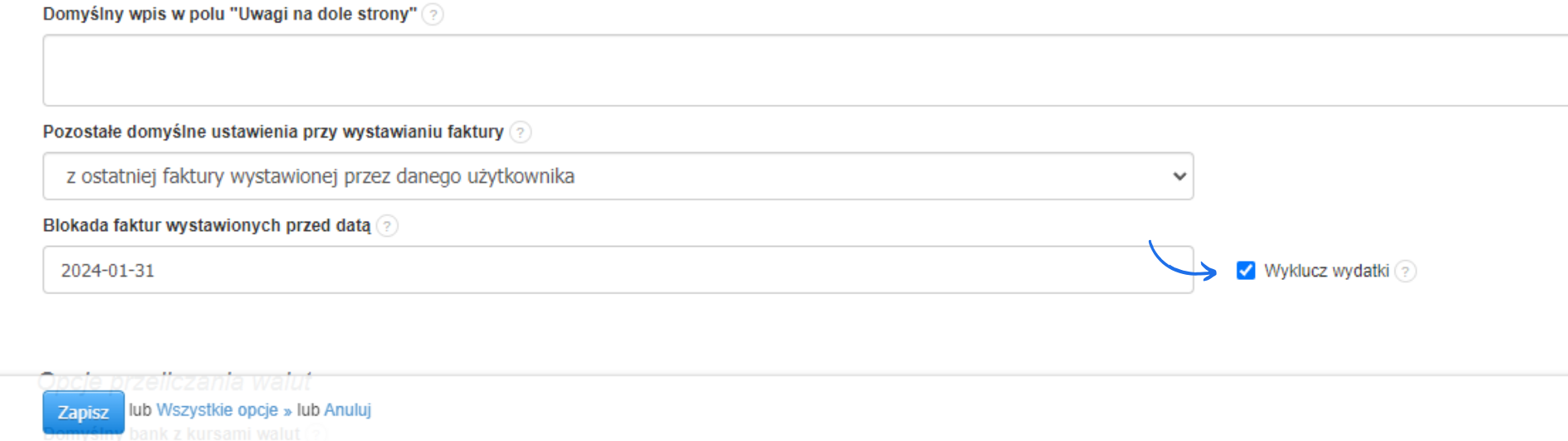
Task: Open the default invoice settings dropdown
Action: coord(618,176)
